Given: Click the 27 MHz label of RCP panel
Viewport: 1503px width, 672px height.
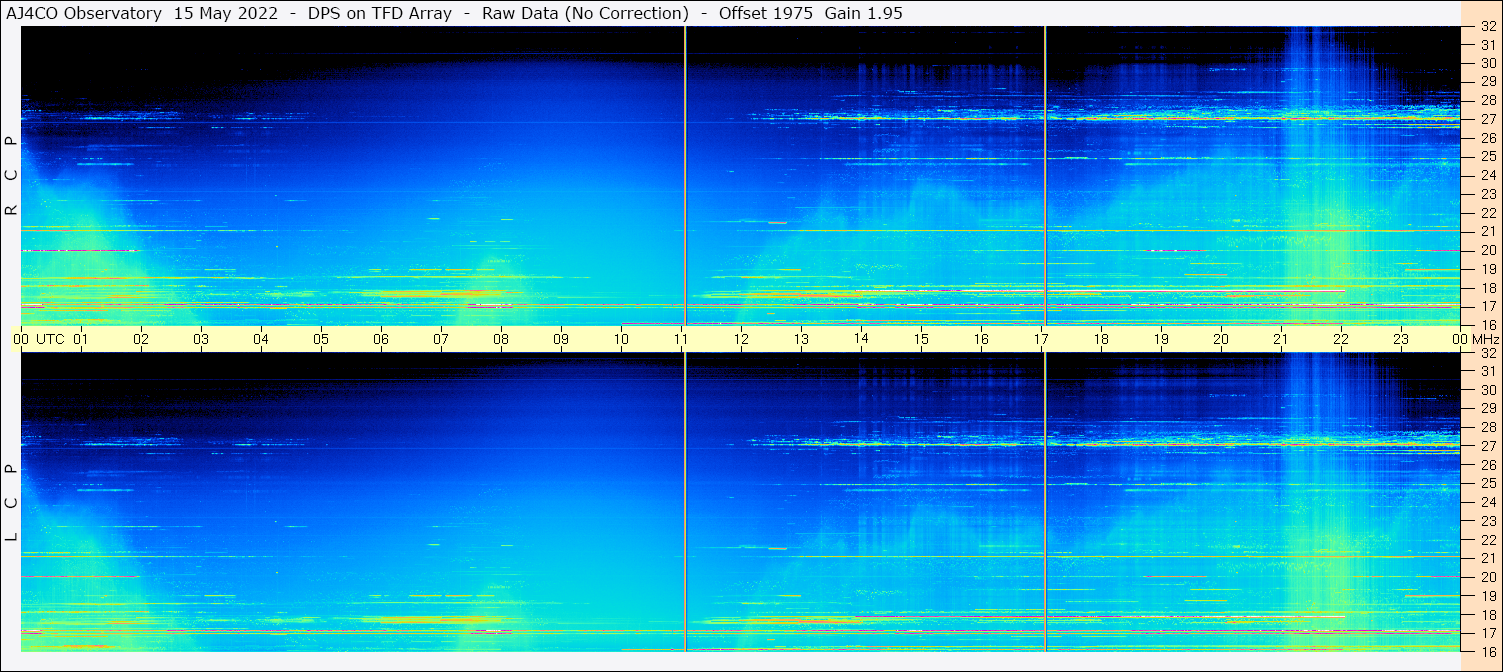Looking at the screenshot, I should click(x=1488, y=118).
